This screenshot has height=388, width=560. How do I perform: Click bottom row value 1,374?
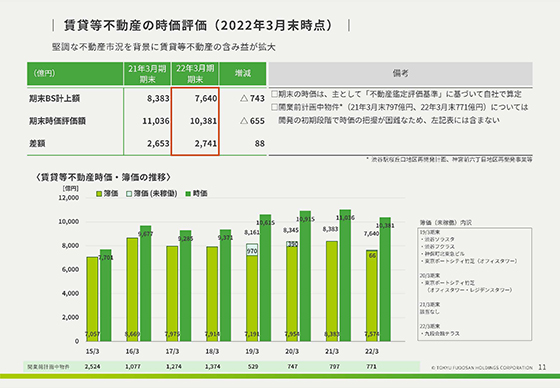(213, 367)
